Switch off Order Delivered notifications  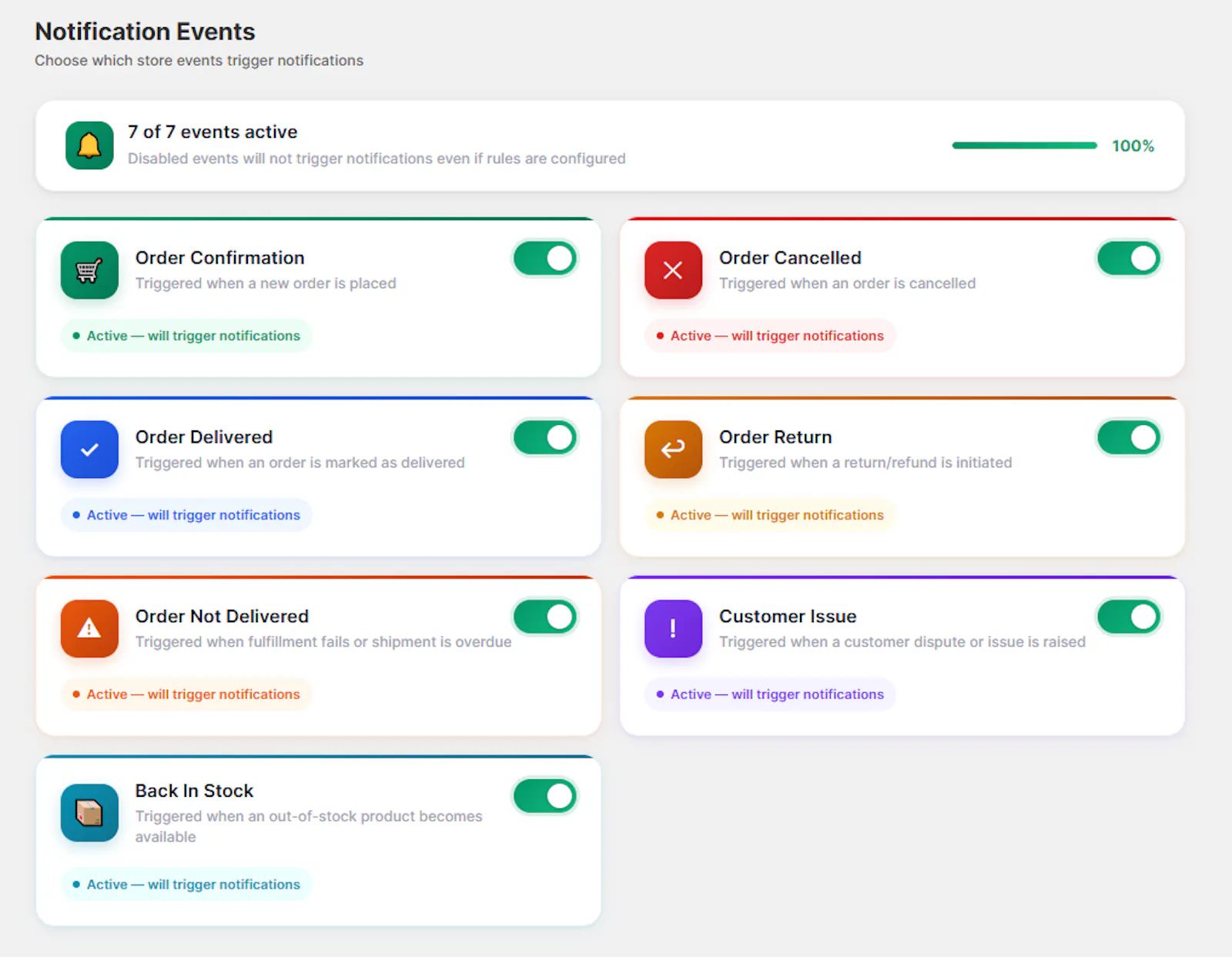545,438
